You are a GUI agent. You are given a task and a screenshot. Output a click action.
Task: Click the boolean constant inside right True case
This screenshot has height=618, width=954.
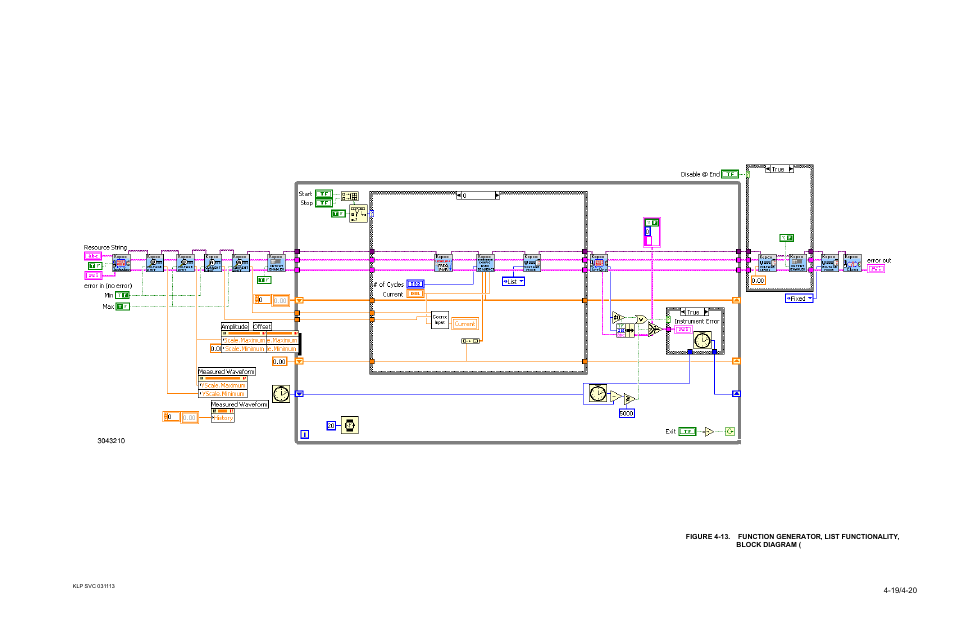[787, 238]
